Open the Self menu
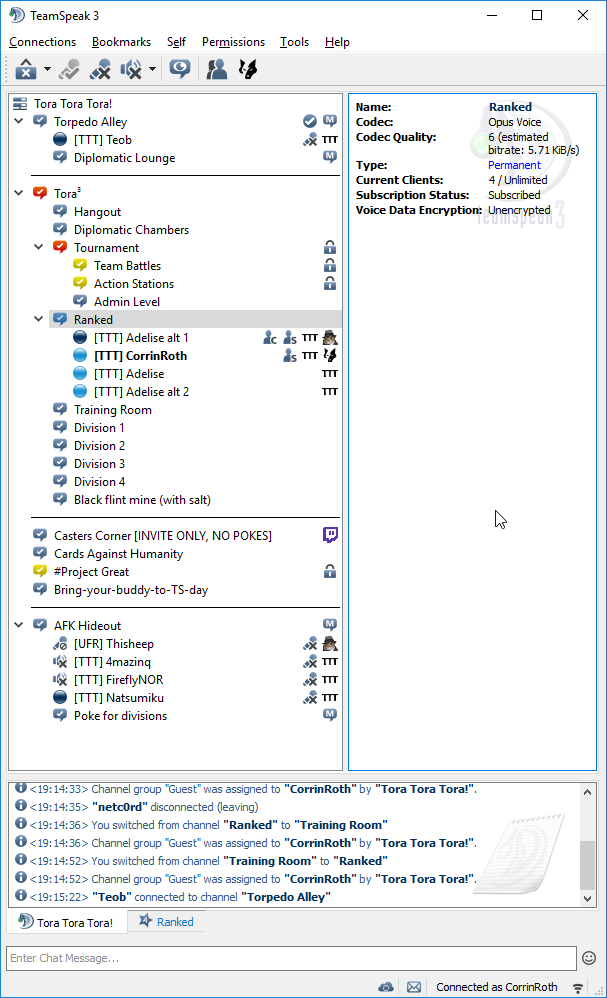607x998 pixels. pyautogui.click(x=176, y=42)
